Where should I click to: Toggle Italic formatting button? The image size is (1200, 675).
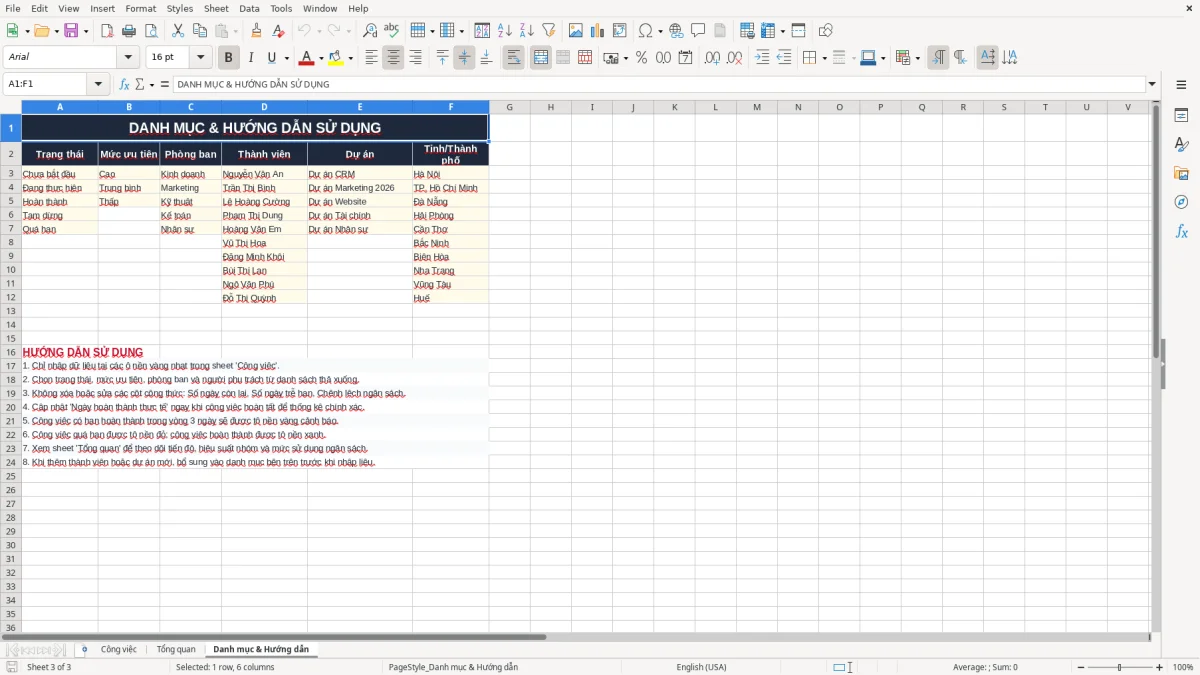[x=251, y=58]
